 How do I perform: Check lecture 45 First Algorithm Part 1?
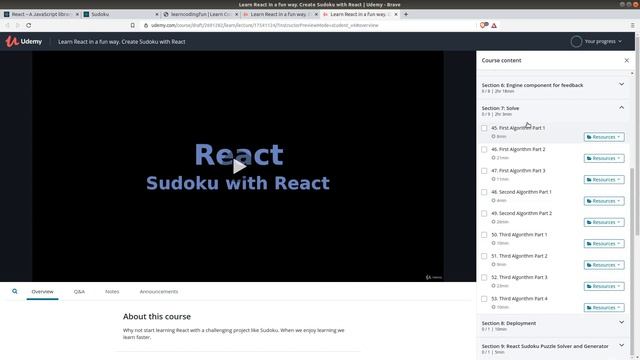(484, 128)
